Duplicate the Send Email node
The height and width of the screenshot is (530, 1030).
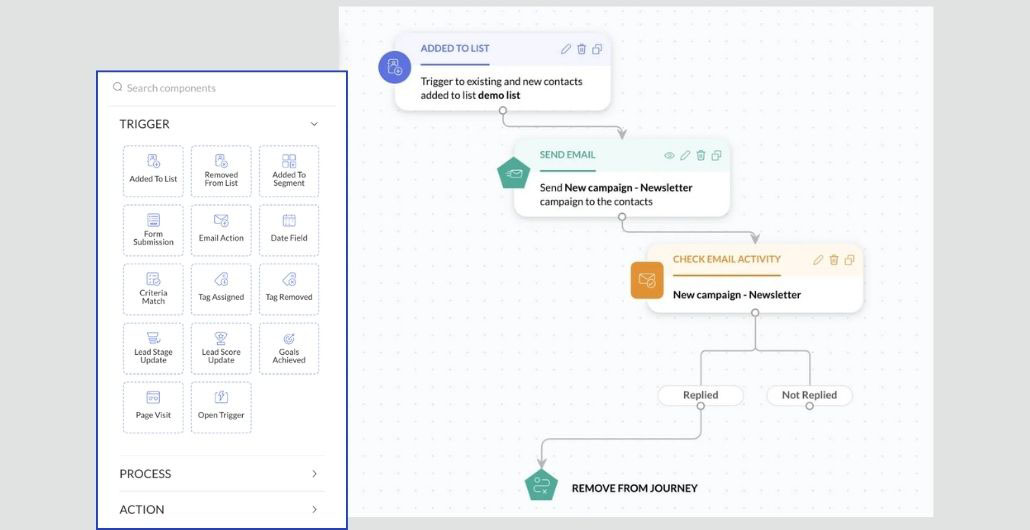(717, 155)
